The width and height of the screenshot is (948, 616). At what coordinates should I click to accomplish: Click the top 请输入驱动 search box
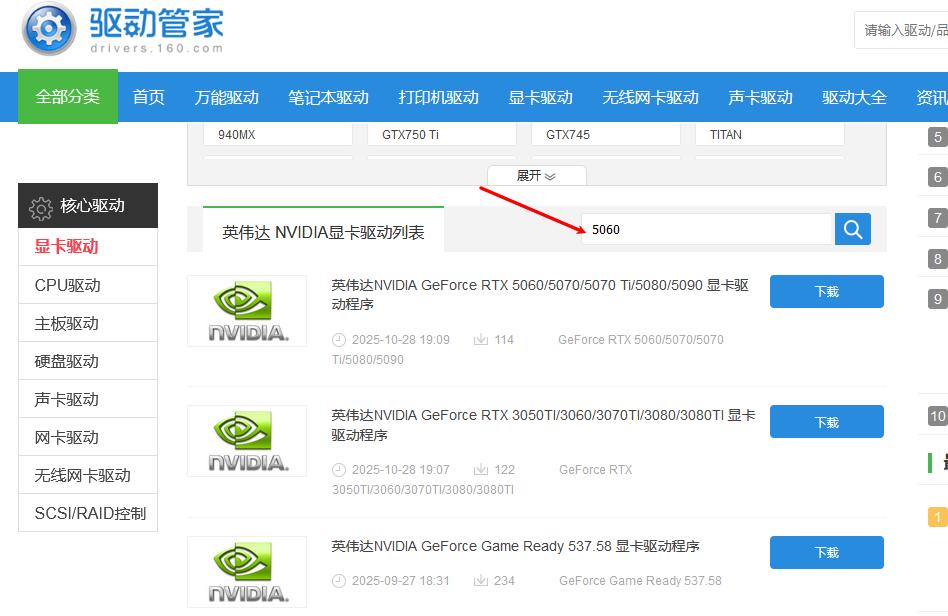coord(901,30)
